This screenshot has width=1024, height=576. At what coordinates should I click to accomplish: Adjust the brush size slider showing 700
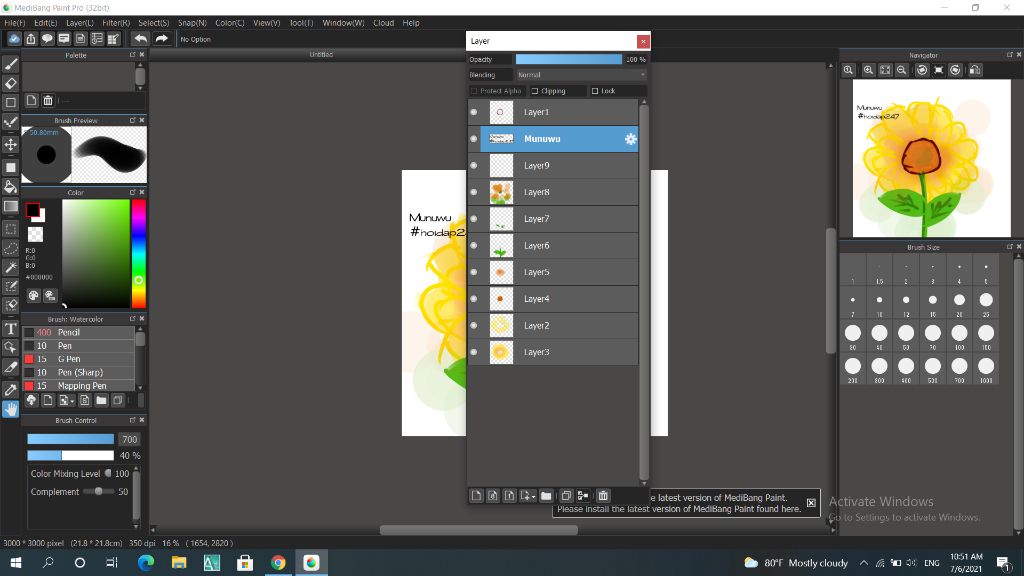(x=71, y=440)
